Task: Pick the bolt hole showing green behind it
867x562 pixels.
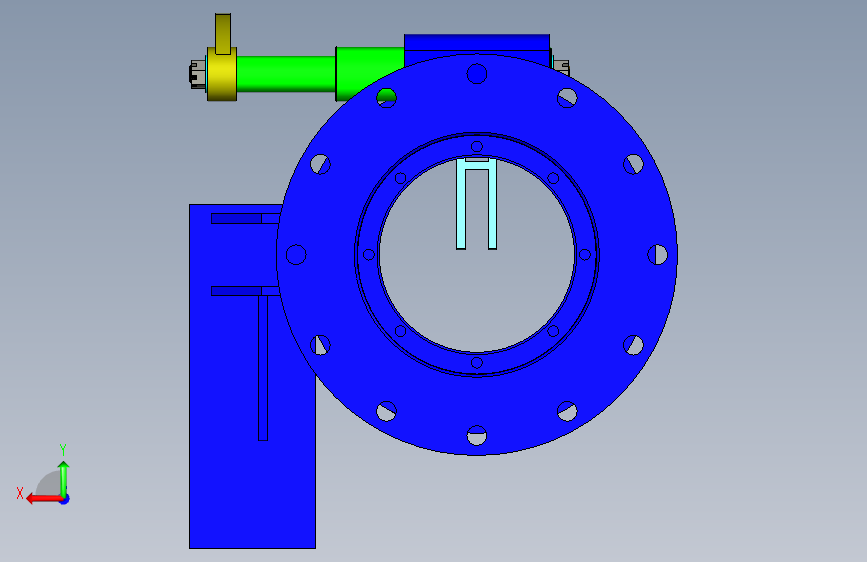Action: point(387,98)
